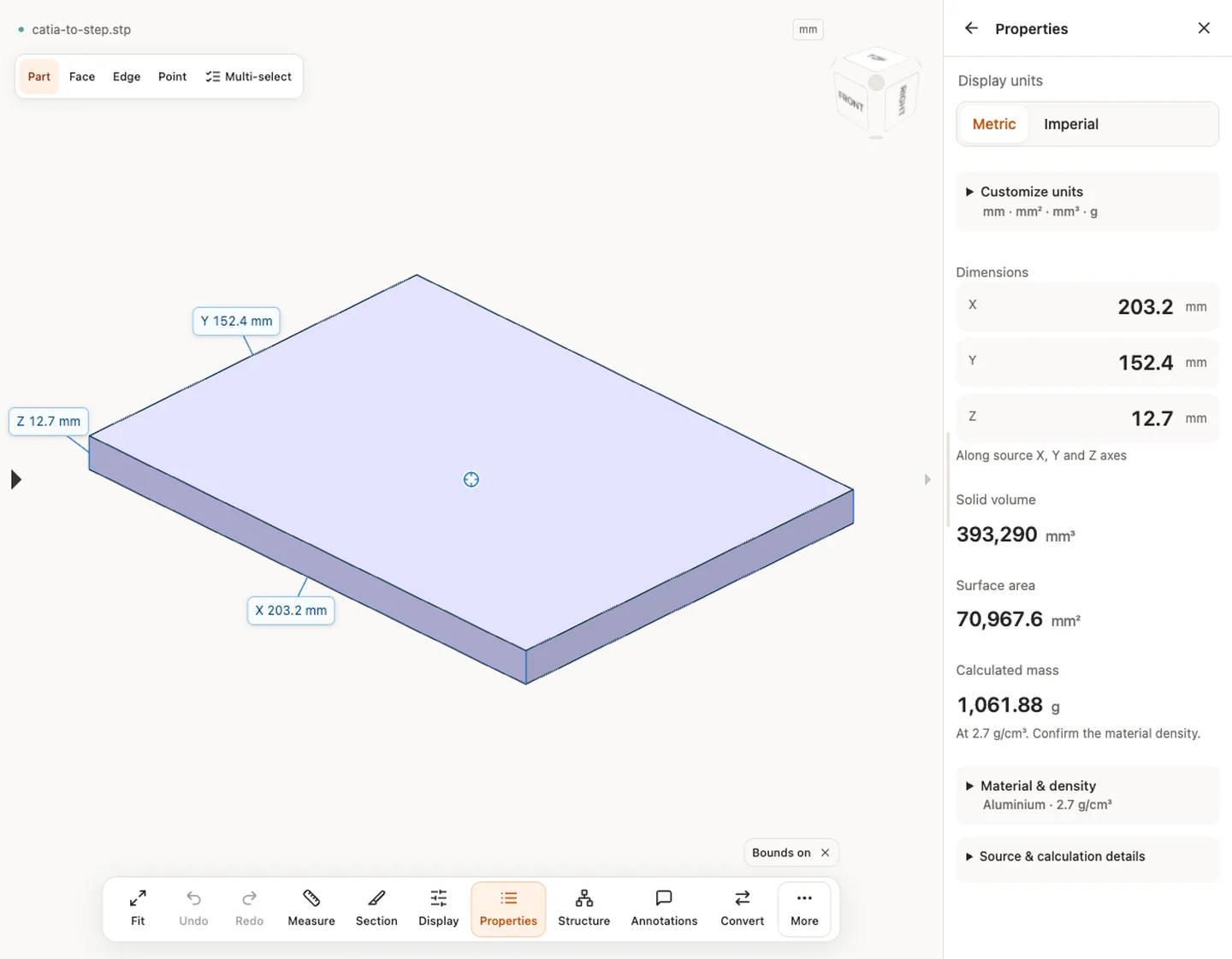The height and width of the screenshot is (959, 1232).
Task: Click the solid volume value 393,290
Action: click(997, 535)
